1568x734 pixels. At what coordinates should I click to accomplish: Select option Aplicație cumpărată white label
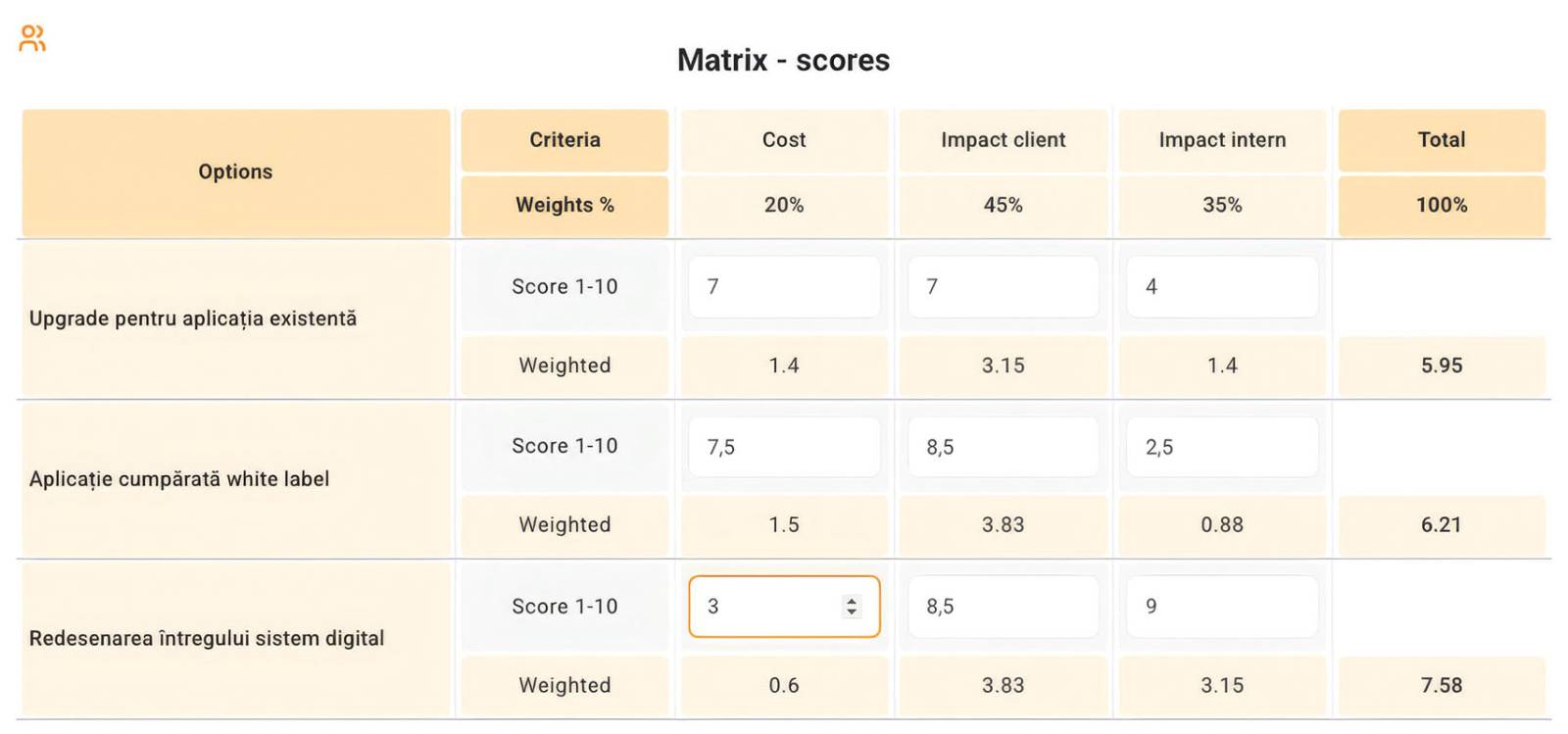click(179, 479)
